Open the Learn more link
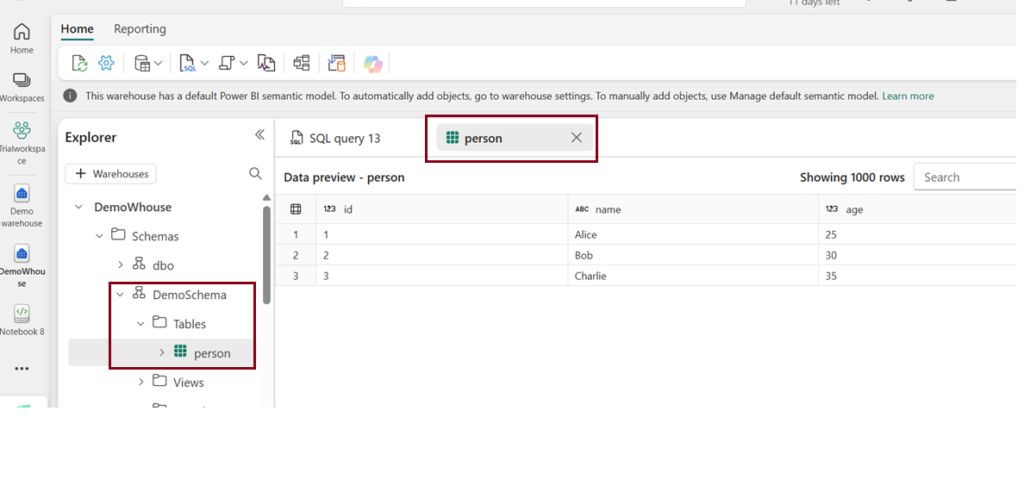Viewport: 1024px width, 504px height. coord(908,96)
